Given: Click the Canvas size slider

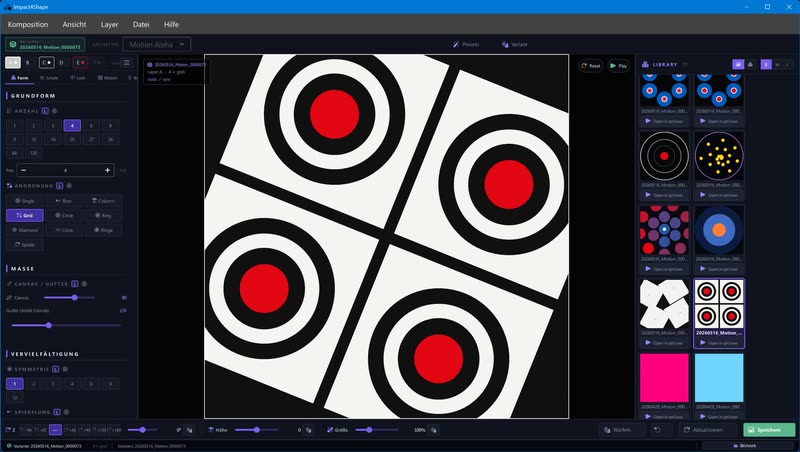Looking at the screenshot, I should (x=69, y=297).
